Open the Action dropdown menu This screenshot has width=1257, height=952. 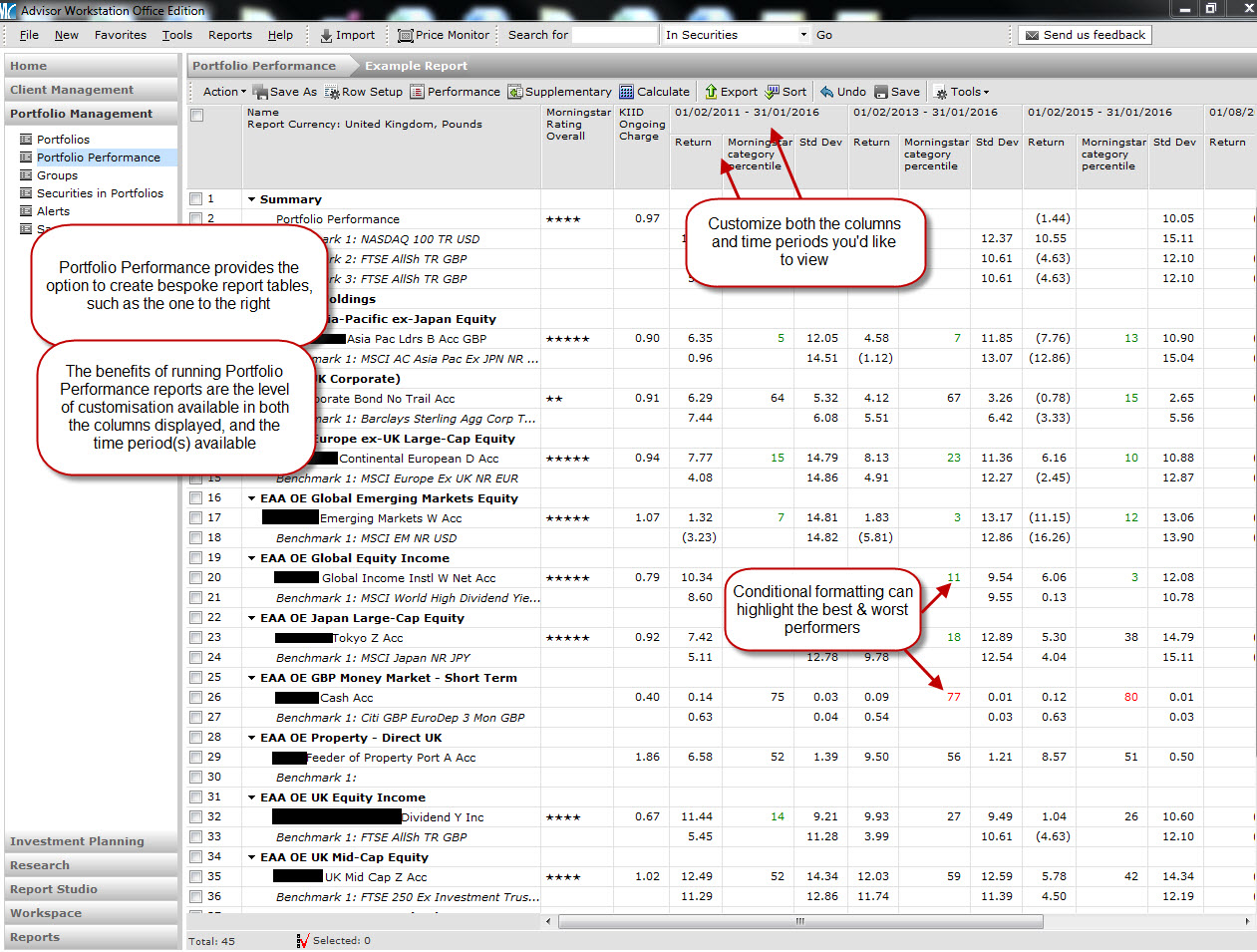[224, 92]
